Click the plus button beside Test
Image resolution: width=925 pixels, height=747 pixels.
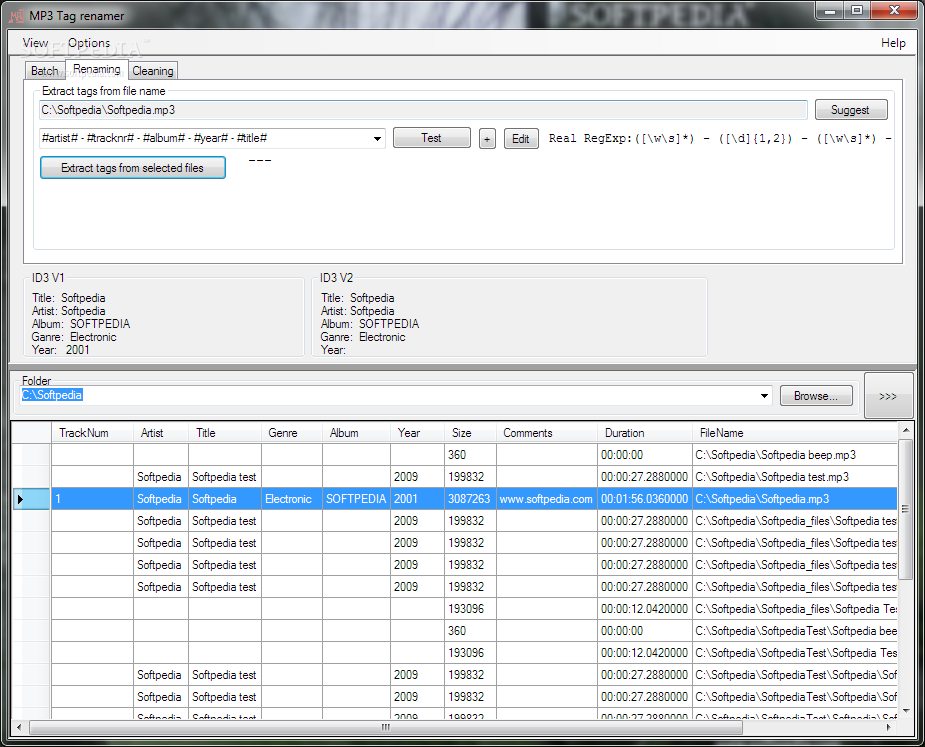(x=487, y=139)
